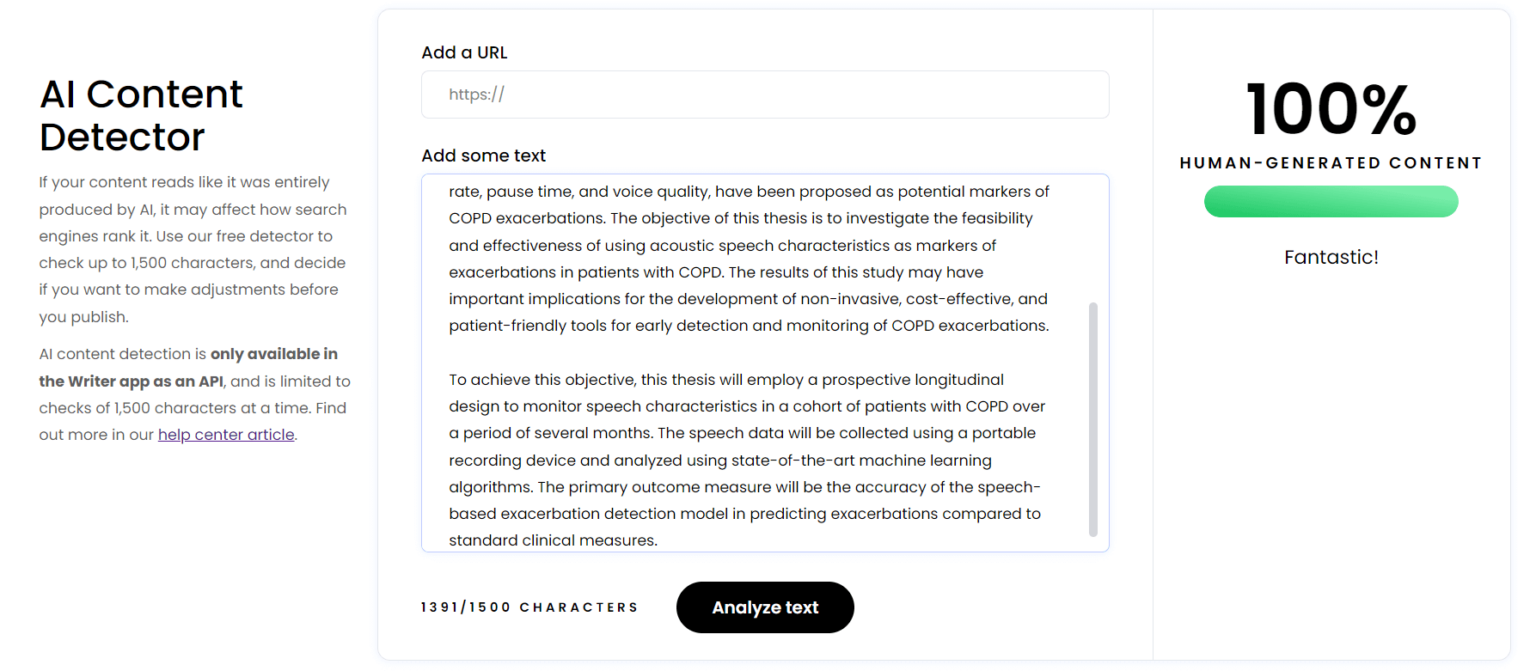Screen dimensions: 1536x671
Task: Click the green human-generated score bar
Action: click(x=1330, y=201)
